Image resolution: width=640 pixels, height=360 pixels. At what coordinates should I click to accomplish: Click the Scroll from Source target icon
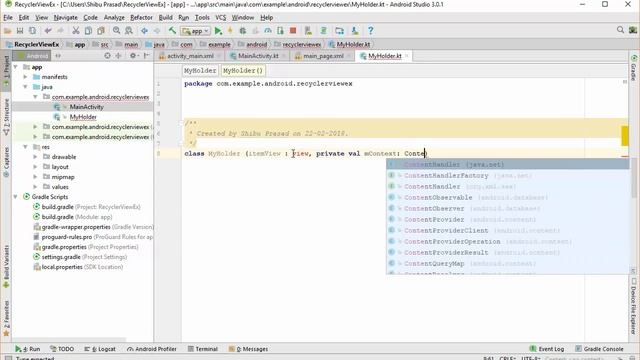click(x=107, y=56)
